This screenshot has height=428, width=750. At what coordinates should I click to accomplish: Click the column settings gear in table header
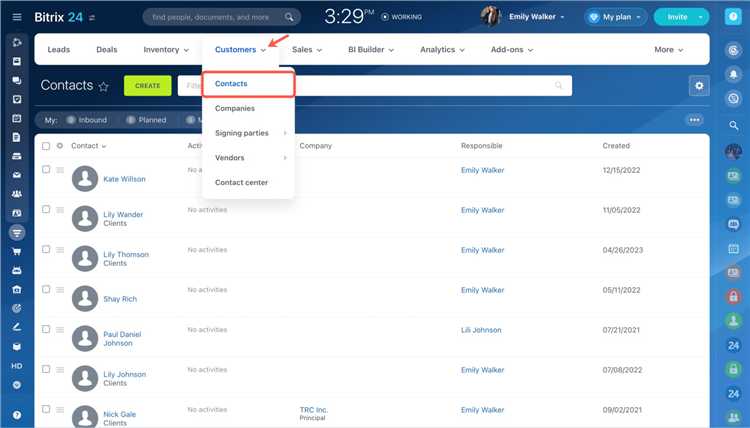60,146
